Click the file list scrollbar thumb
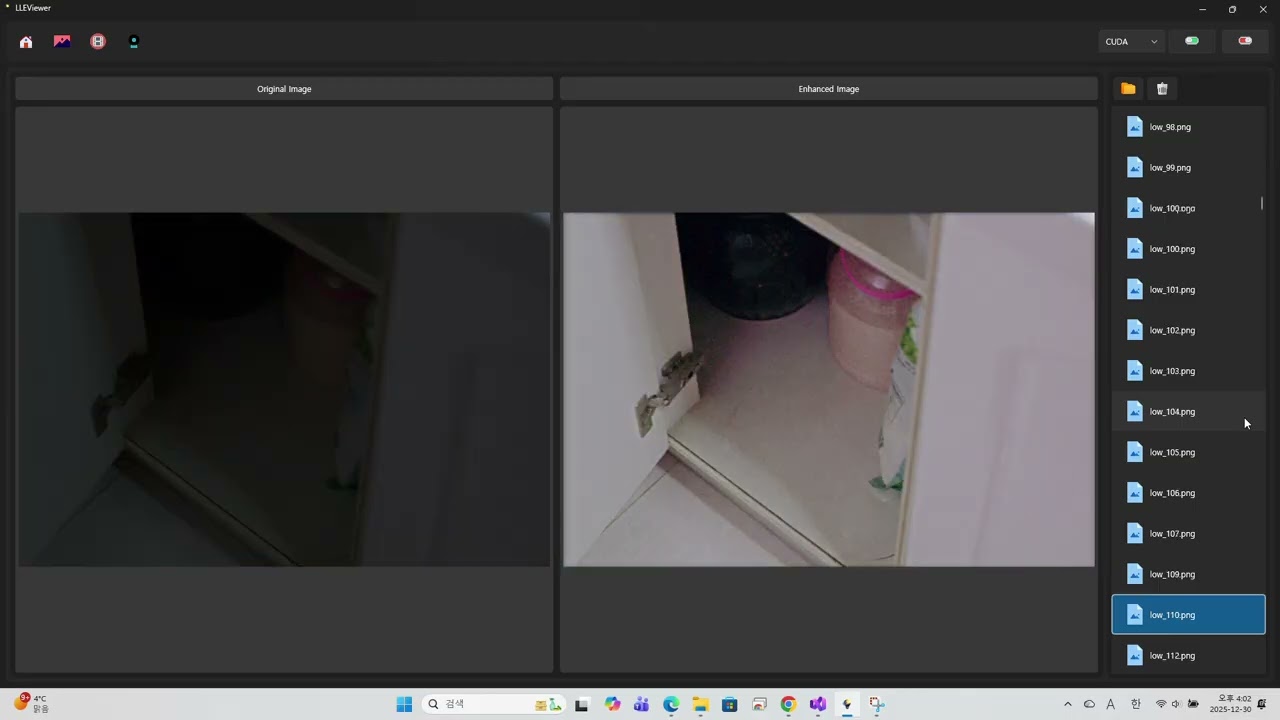 coord(1262,203)
